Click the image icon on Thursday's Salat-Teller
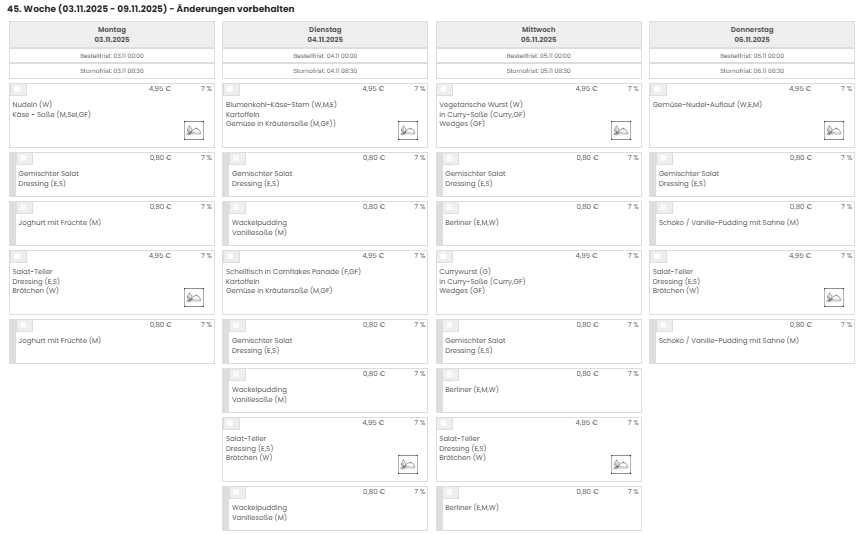This screenshot has height=534, width=859. pos(834,297)
